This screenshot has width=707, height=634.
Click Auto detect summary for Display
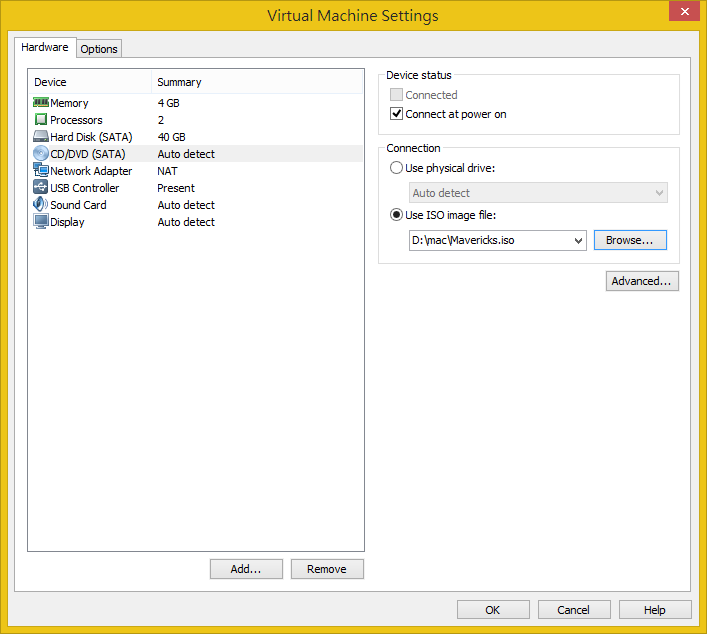click(186, 222)
